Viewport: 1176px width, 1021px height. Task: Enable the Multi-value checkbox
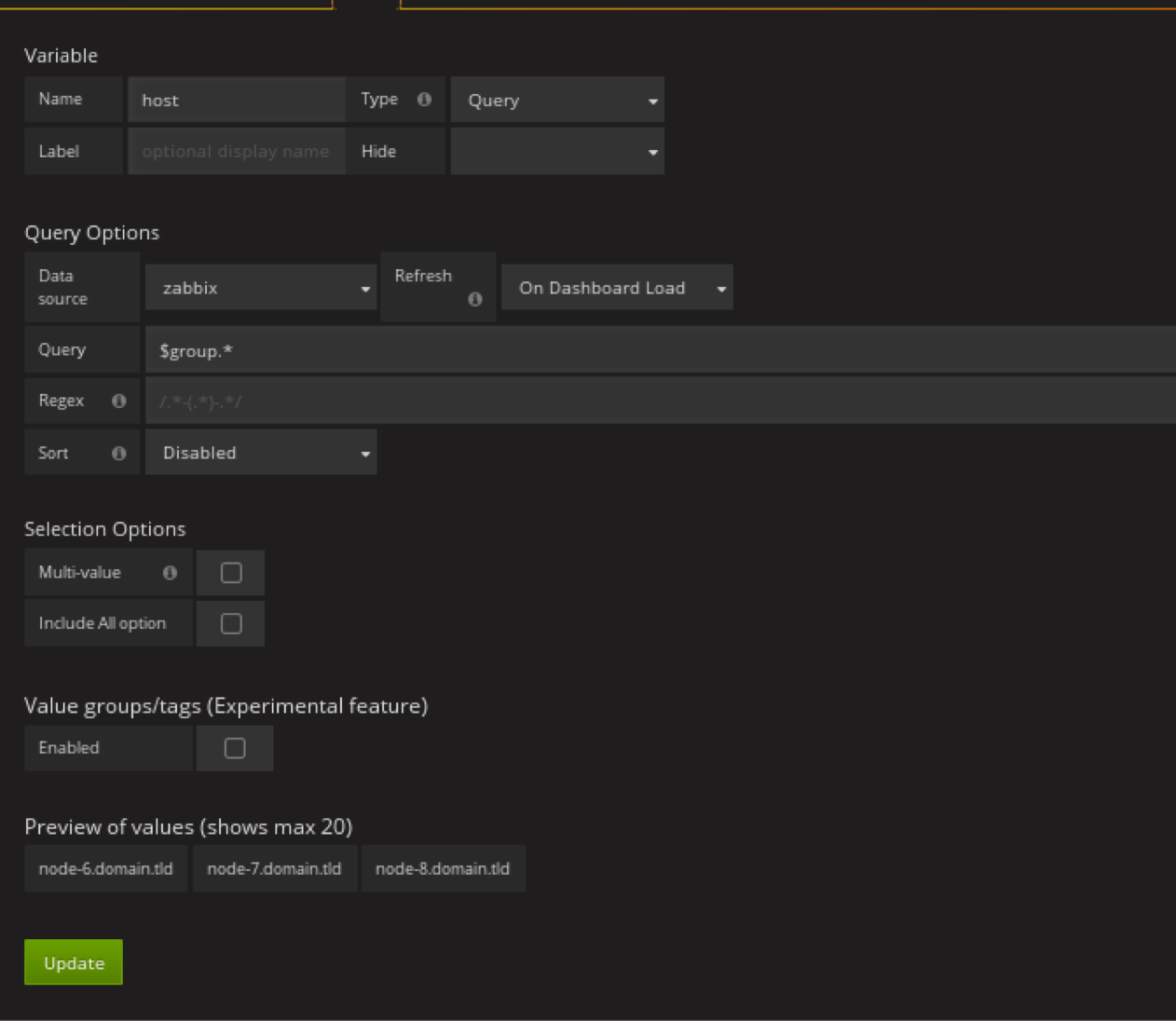coord(231,573)
